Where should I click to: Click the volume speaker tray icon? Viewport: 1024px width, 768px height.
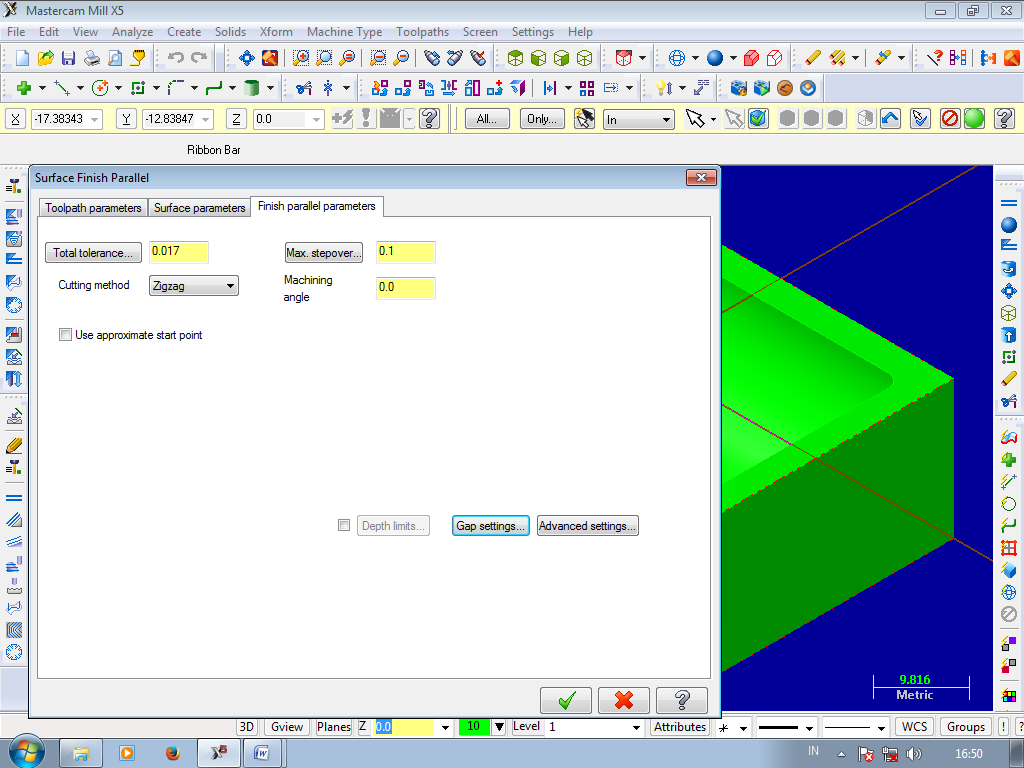click(914, 754)
